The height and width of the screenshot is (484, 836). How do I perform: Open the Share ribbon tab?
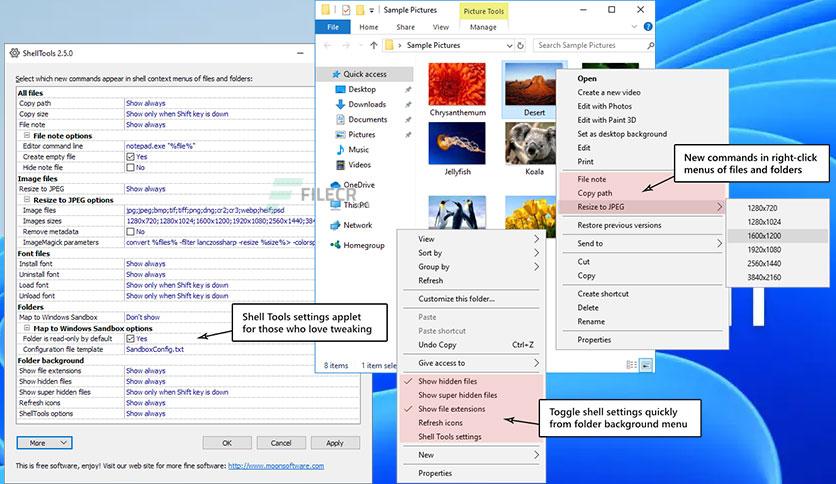[405, 27]
